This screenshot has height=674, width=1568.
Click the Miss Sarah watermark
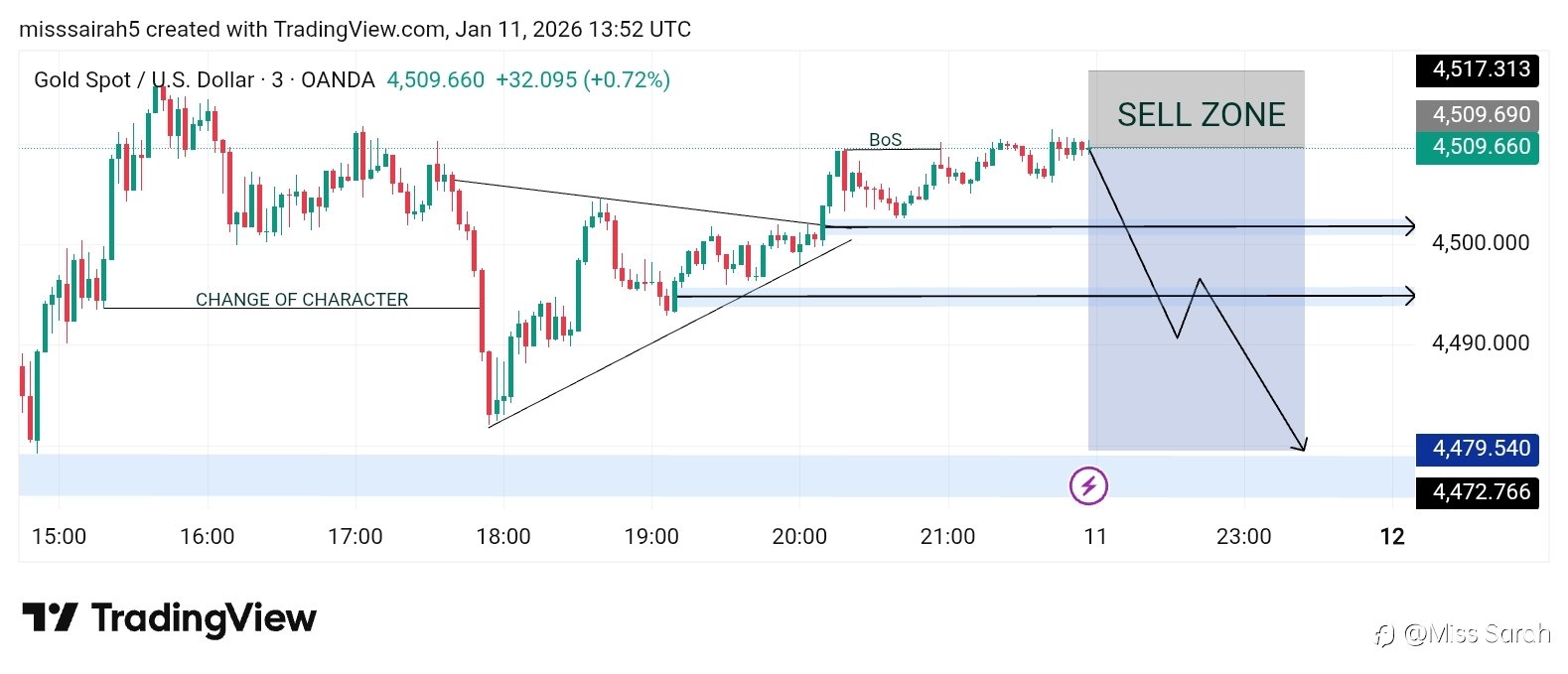pos(1464,633)
